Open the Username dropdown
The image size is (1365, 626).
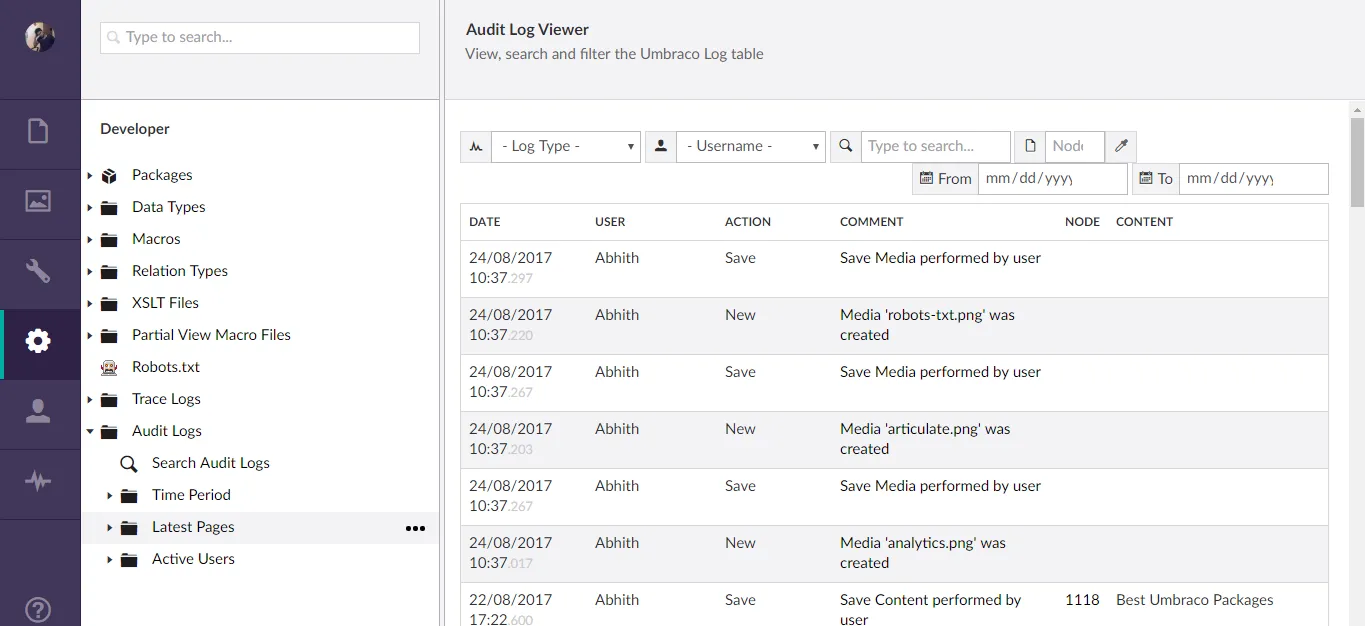coord(751,146)
